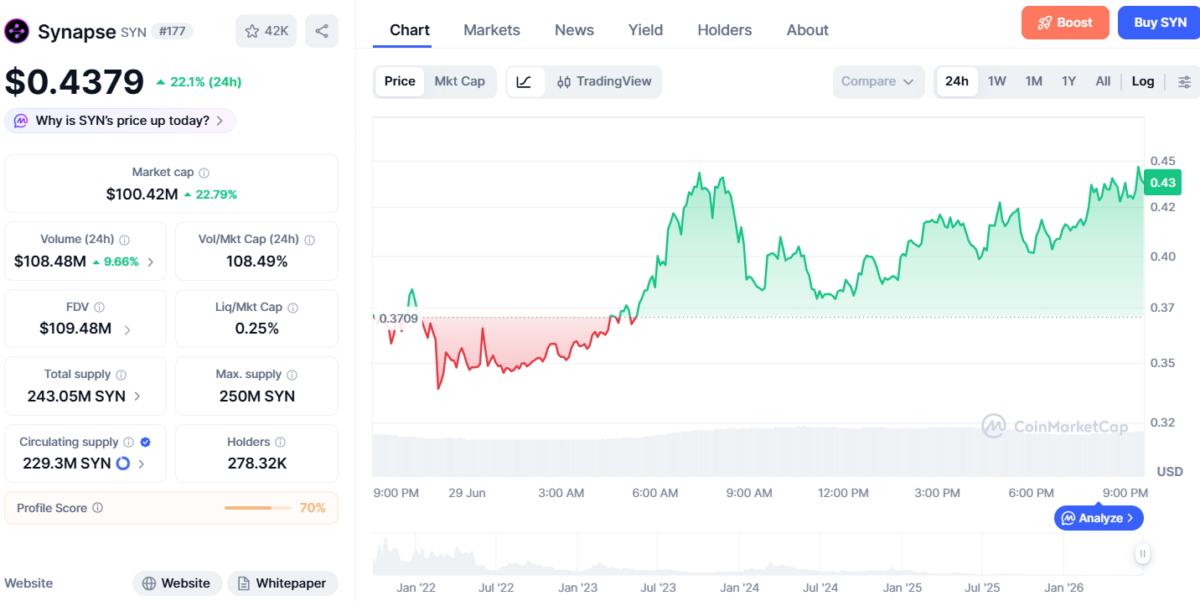Click the Analyze button
Image resolution: width=1200 pixels, height=601 pixels.
click(1098, 518)
